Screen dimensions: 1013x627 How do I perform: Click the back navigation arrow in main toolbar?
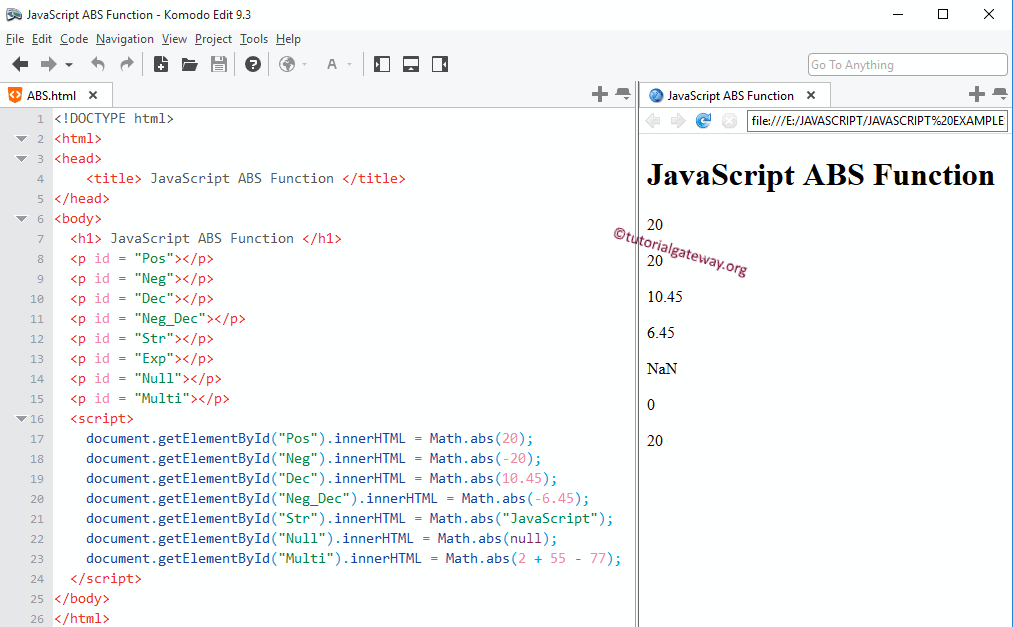coord(20,65)
